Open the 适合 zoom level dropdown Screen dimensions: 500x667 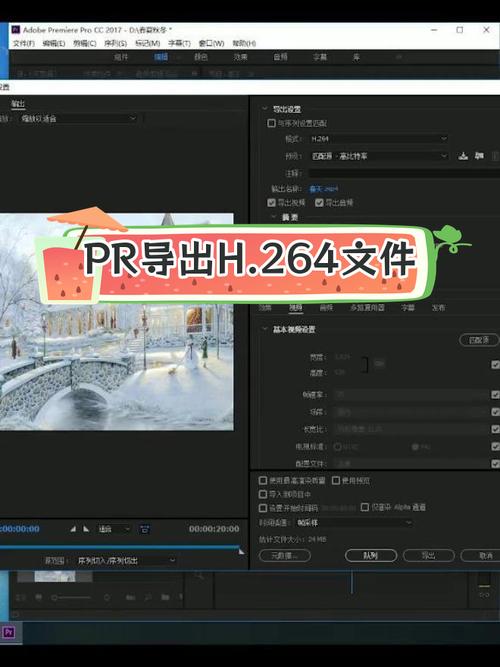pyautogui.click(x=114, y=529)
